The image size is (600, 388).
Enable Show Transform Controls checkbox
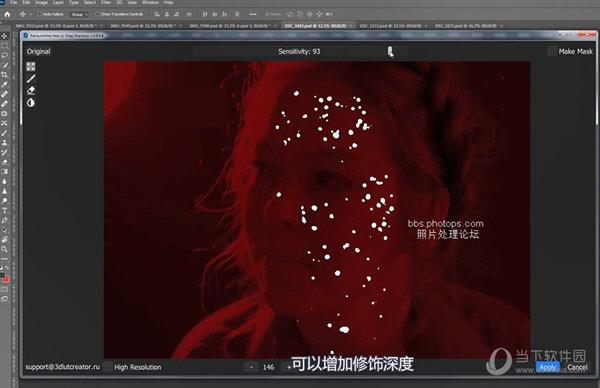(97, 14)
